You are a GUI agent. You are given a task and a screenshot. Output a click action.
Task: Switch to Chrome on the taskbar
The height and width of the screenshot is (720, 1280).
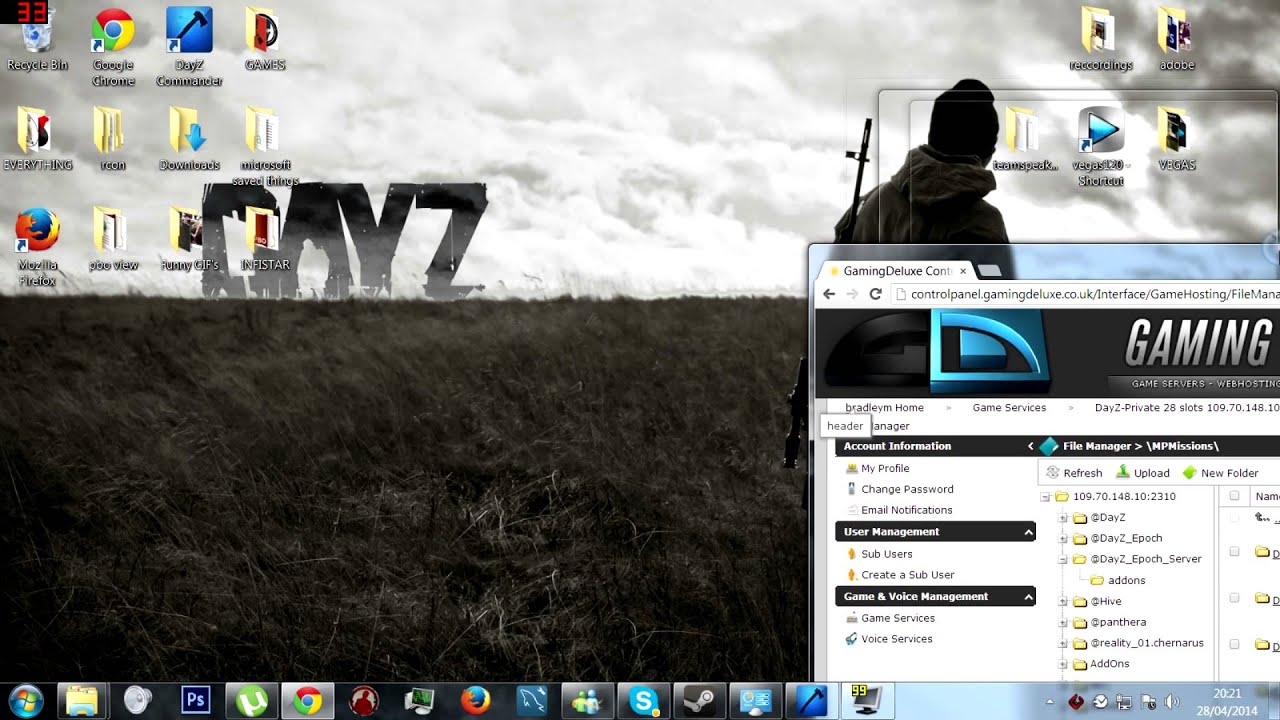click(x=307, y=701)
